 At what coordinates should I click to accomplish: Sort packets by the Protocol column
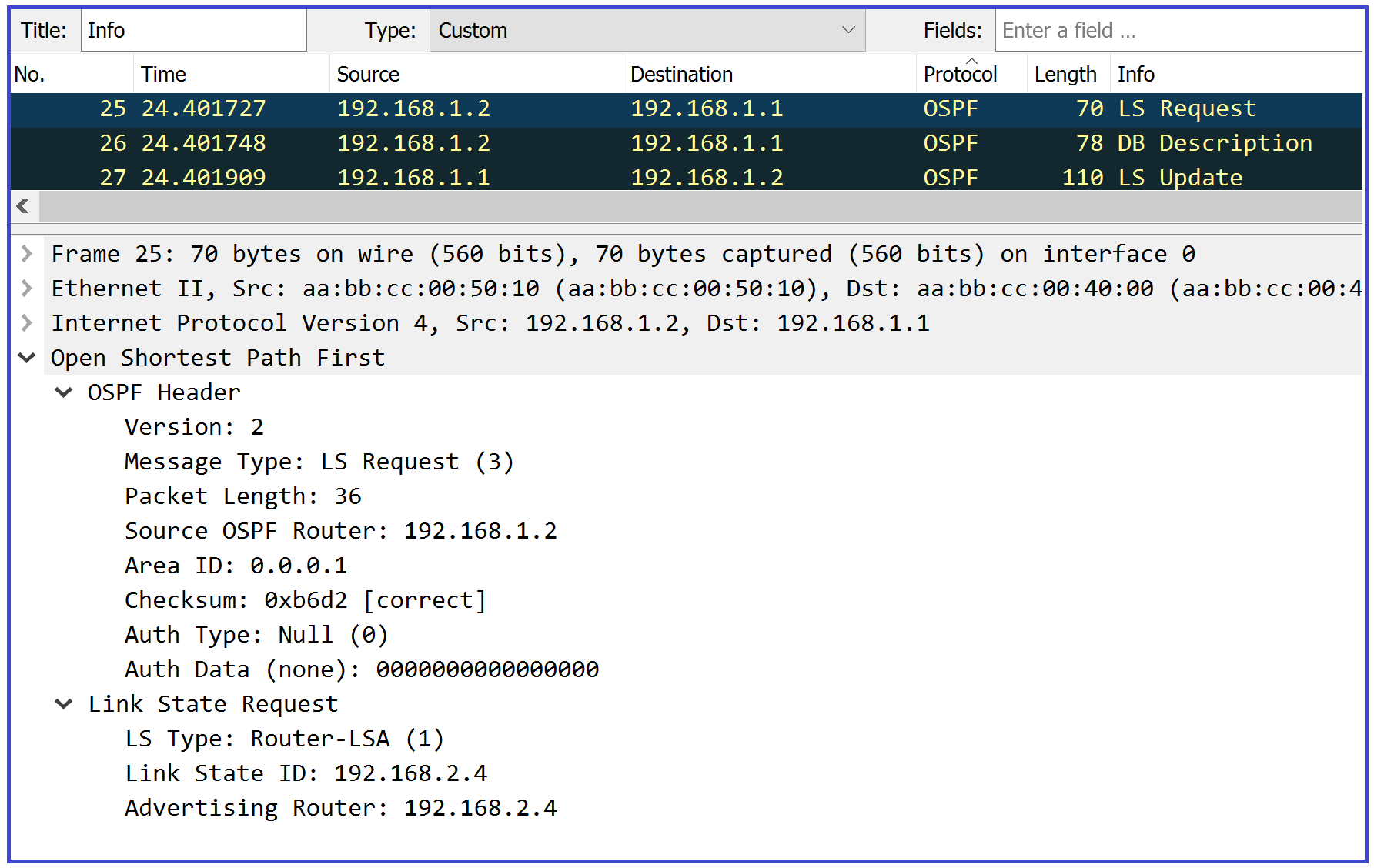click(959, 73)
